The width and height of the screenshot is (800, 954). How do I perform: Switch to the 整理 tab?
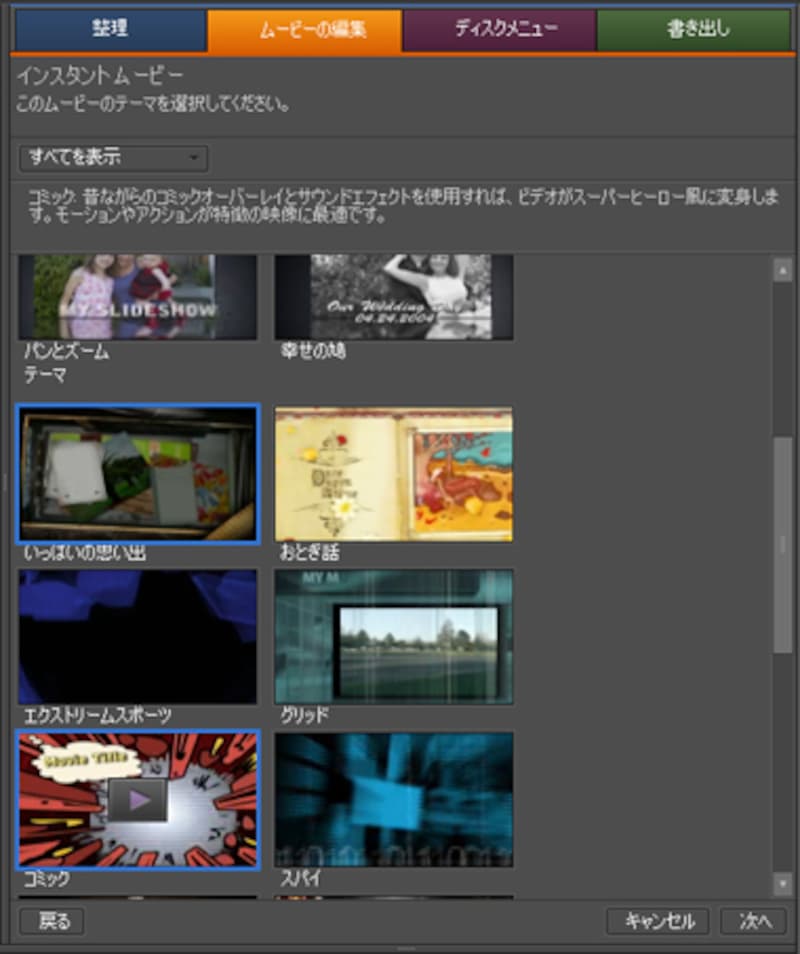coord(111,29)
